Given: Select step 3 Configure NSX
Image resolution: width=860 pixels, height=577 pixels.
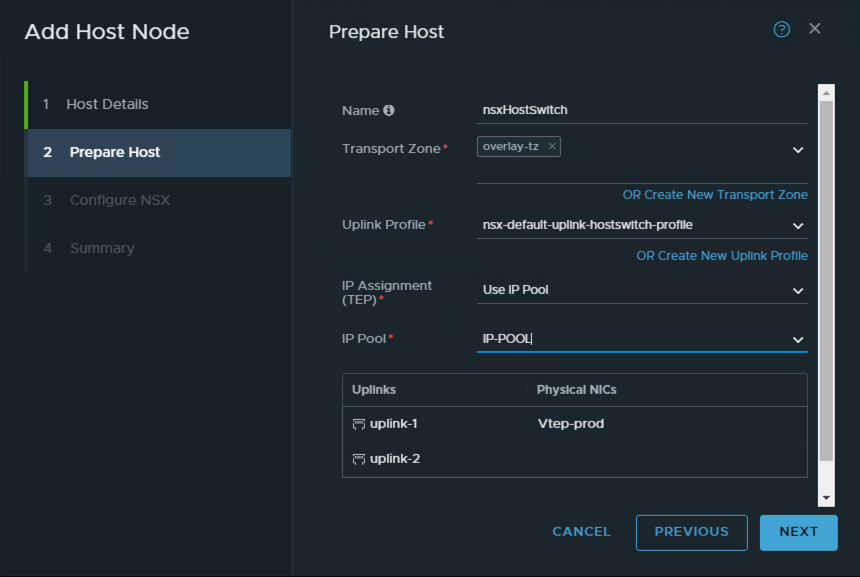Looking at the screenshot, I should coord(159,200).
